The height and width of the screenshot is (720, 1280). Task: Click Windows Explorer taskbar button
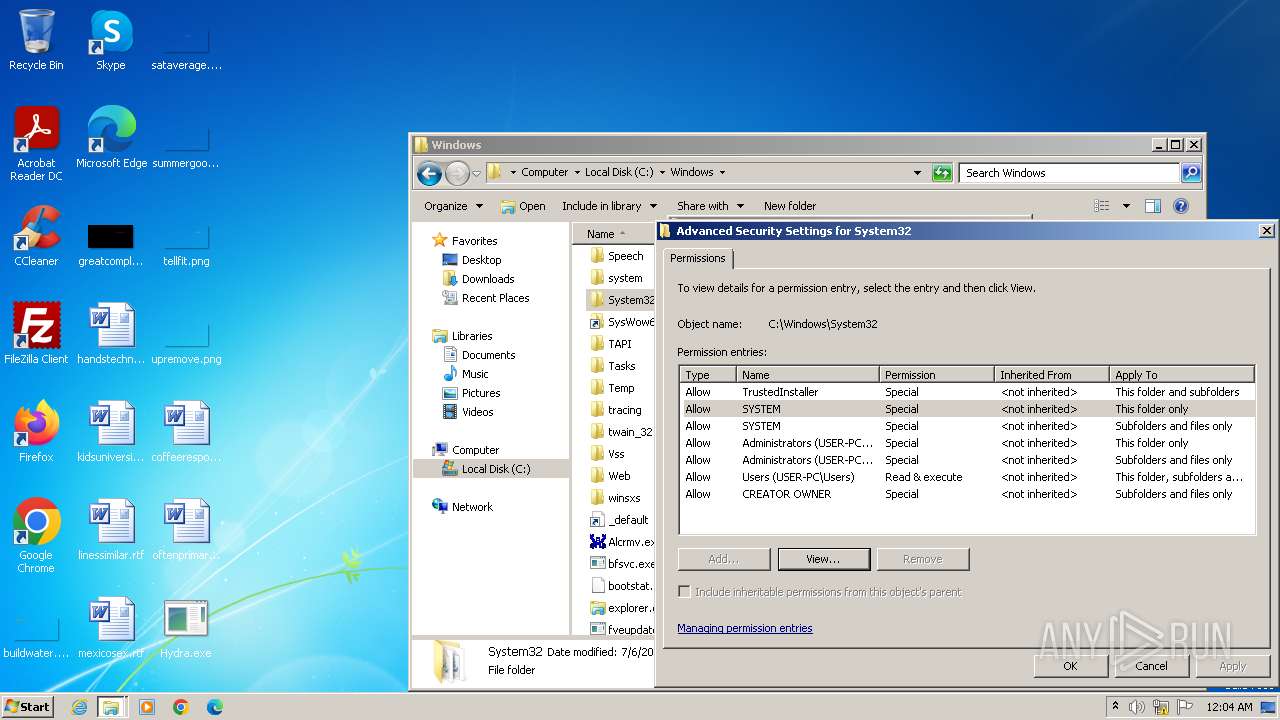[111, 707]
